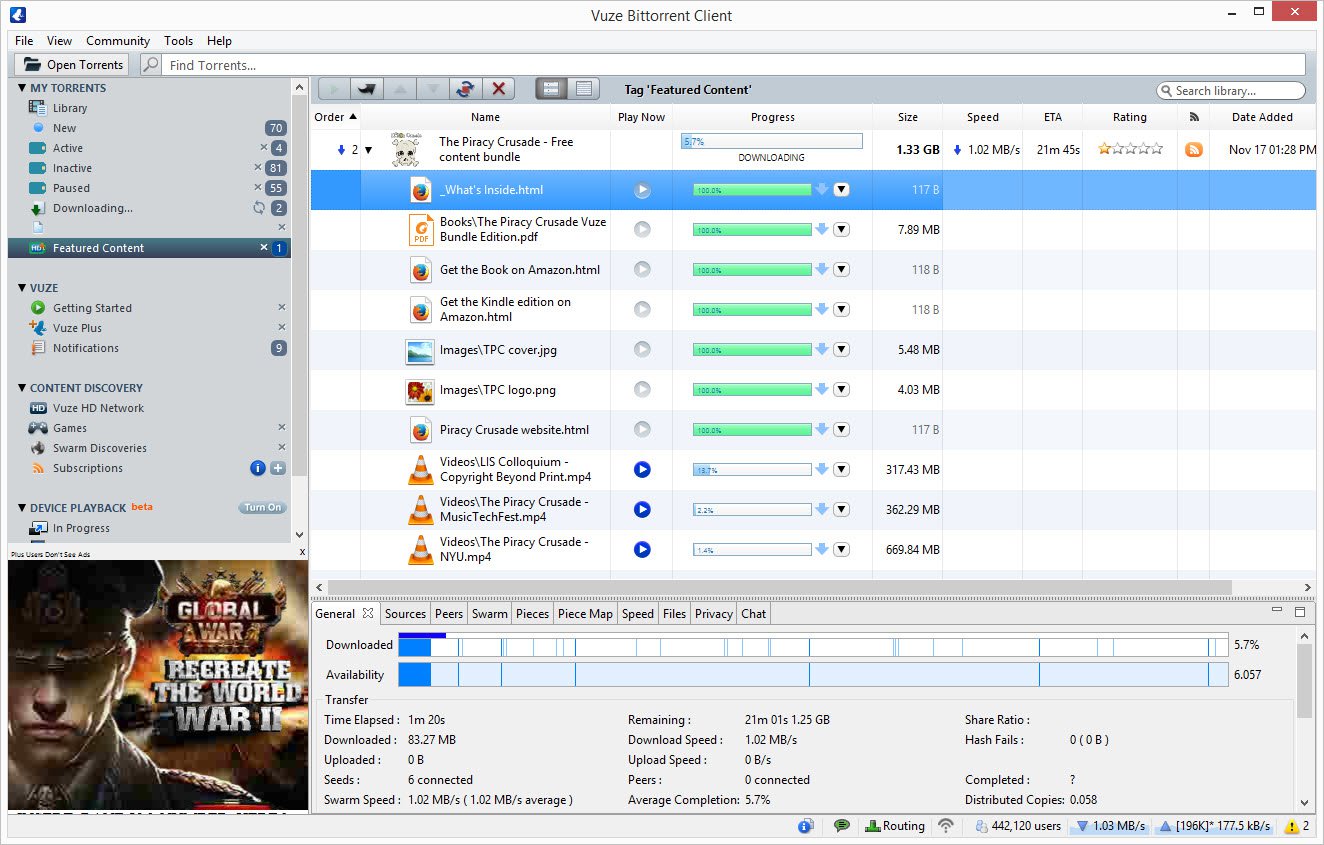This screenshot has height=845, width=1324.
Task: Click the refresh arrows toolbar icon
Action: point(466,89)
